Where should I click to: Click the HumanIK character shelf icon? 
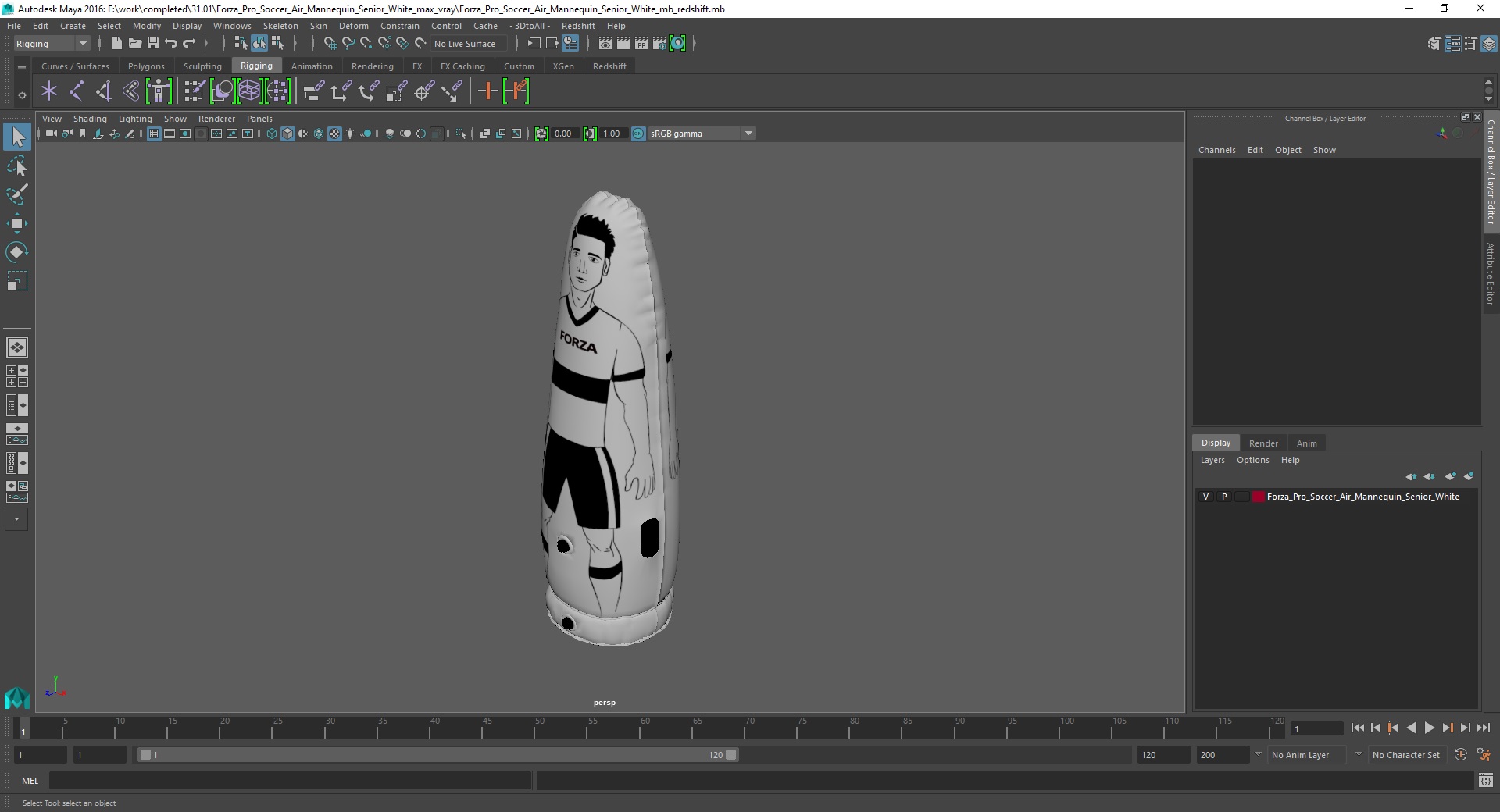tap(159, 91)
